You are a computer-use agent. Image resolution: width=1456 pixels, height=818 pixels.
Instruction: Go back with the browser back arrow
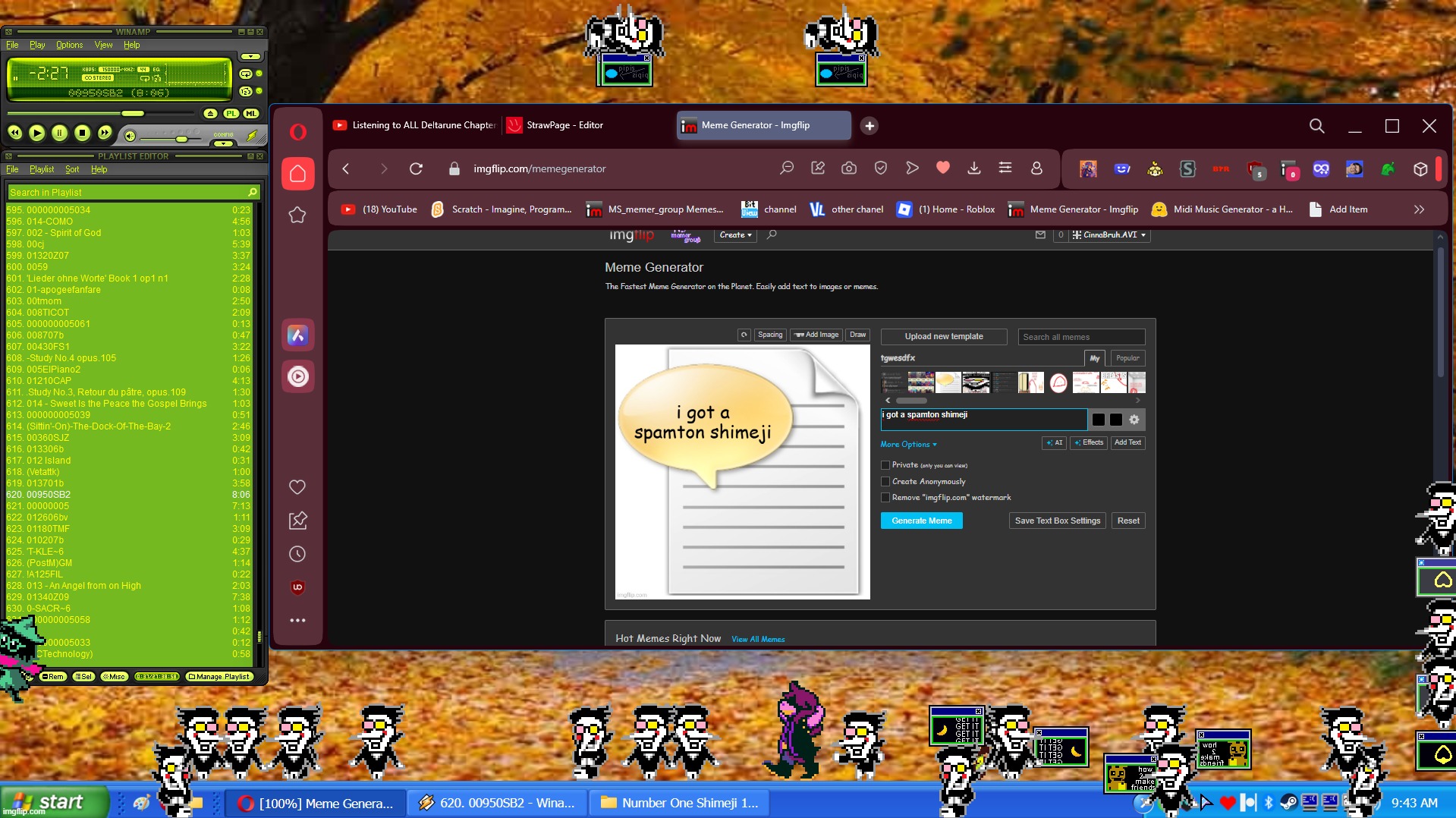pos(346,168)
